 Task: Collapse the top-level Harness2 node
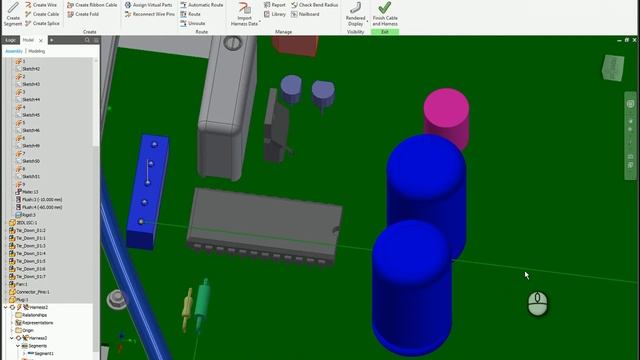pos(6,307)
